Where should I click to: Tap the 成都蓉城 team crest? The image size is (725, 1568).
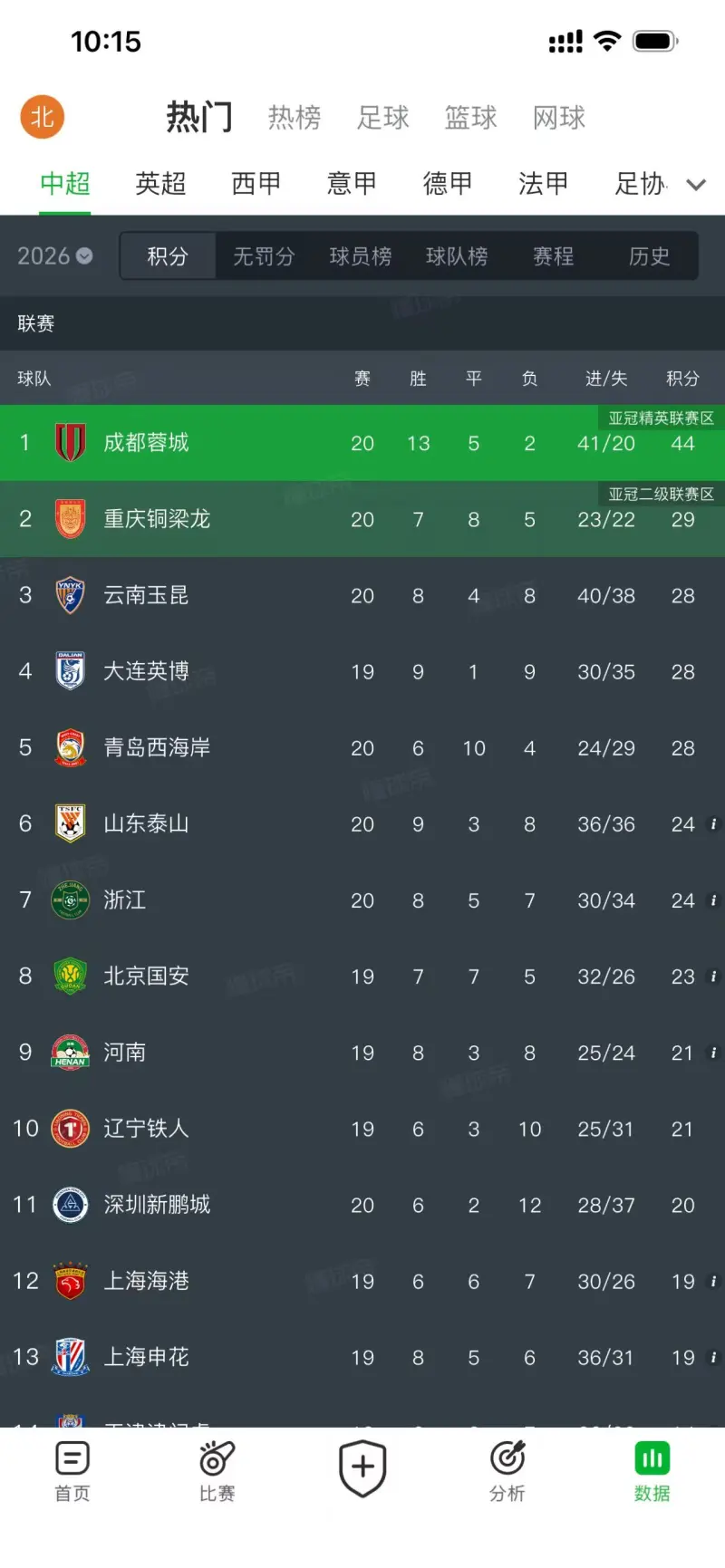coord(71,443)
